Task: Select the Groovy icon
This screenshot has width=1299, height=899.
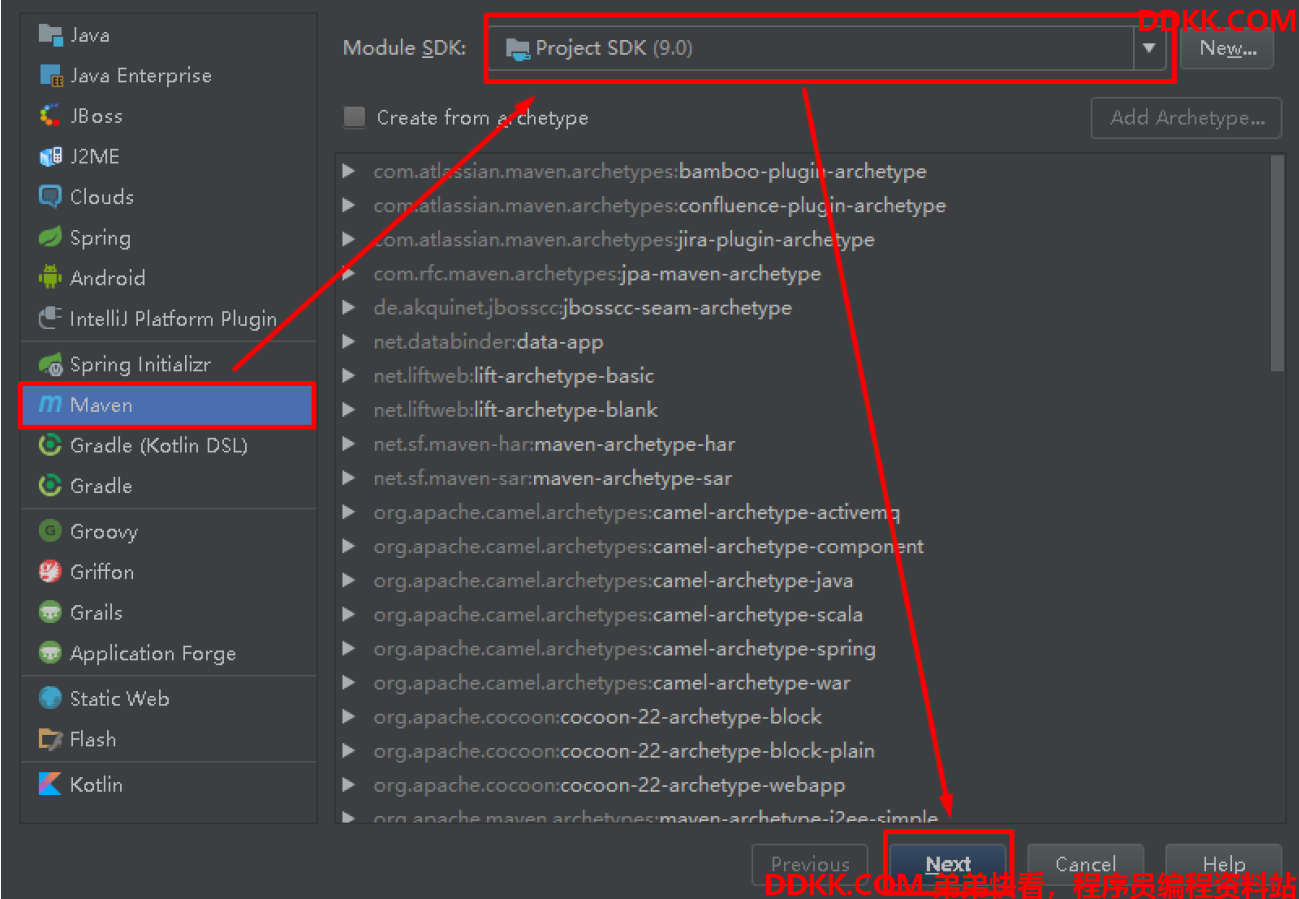Action: coord(50,531)
